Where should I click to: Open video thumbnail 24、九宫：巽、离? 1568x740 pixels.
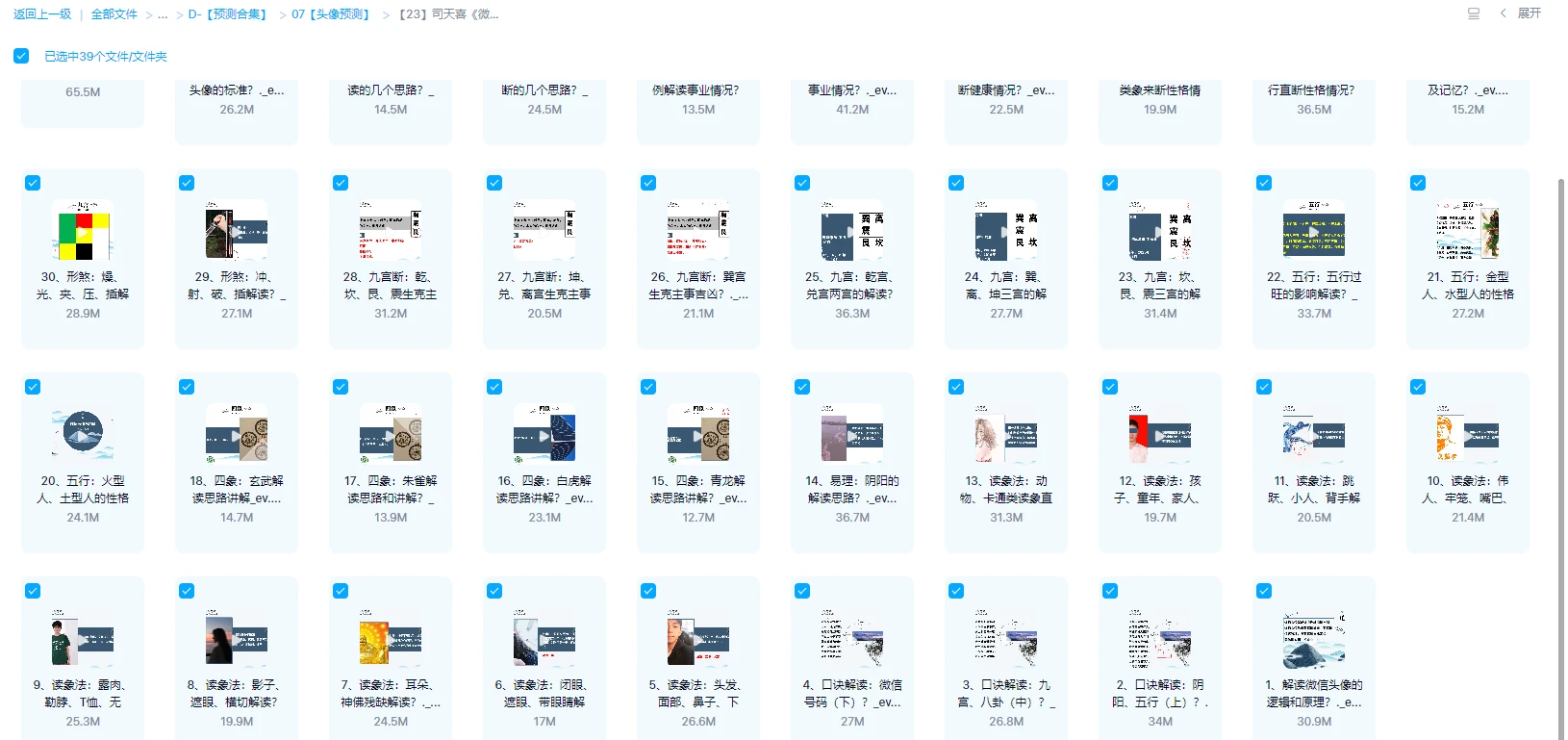tap(1006, 231)
